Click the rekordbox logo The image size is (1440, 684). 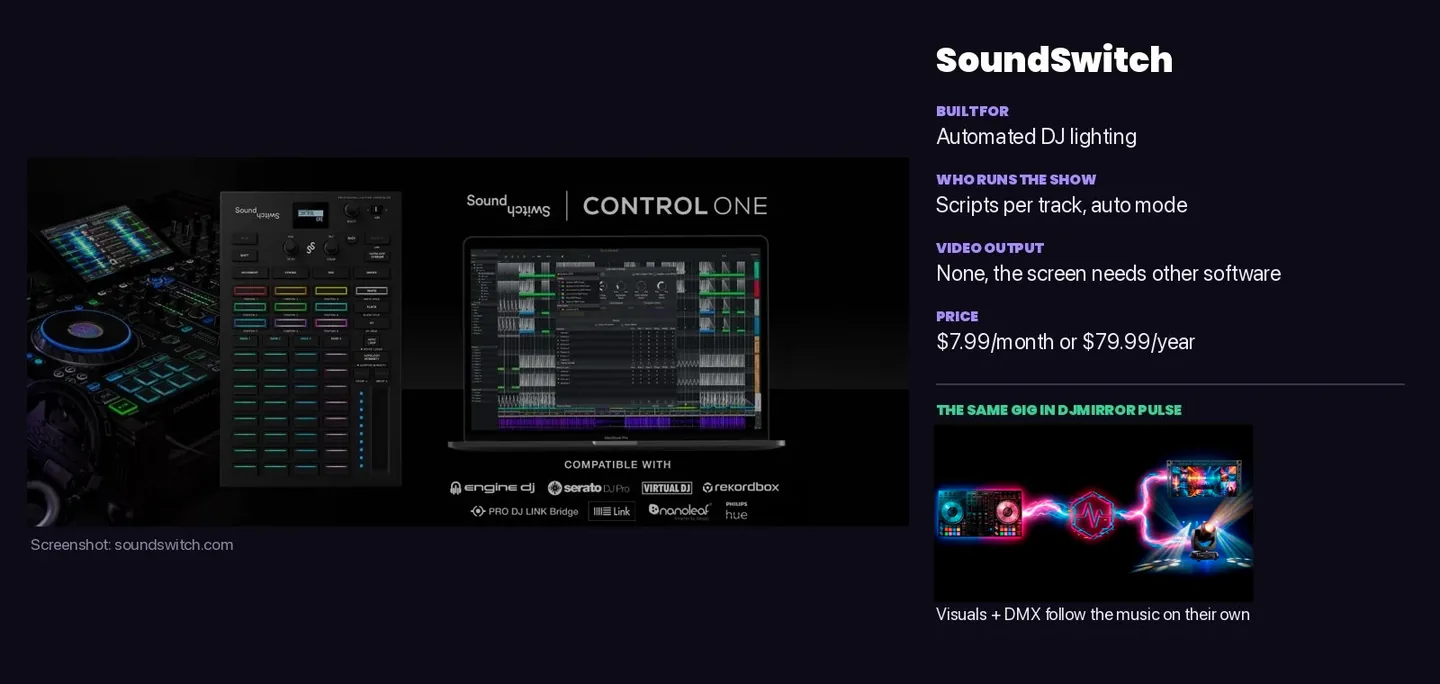tap(741, 487)
